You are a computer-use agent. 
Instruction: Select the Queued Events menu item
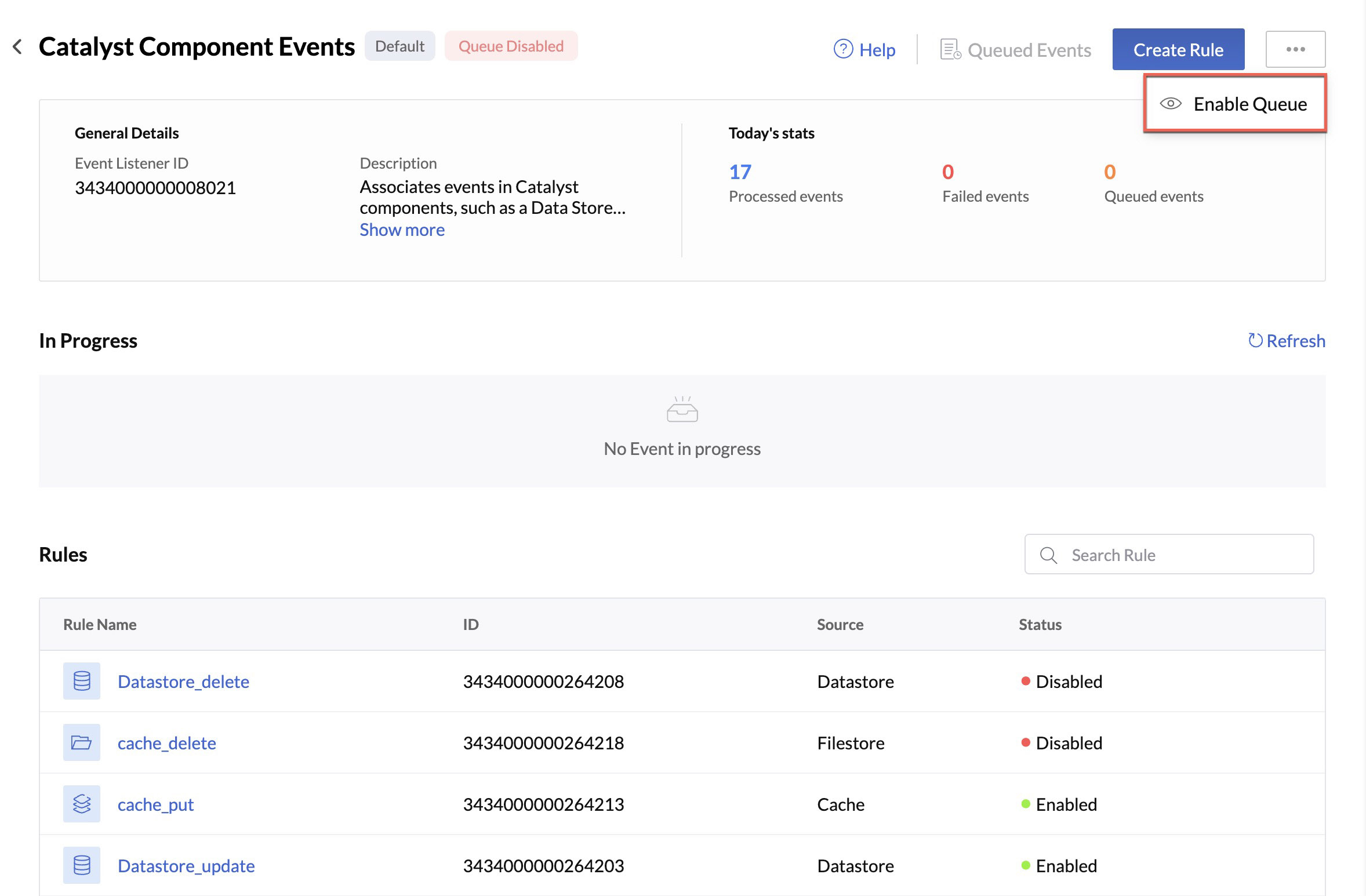(x=1014, y=48)
